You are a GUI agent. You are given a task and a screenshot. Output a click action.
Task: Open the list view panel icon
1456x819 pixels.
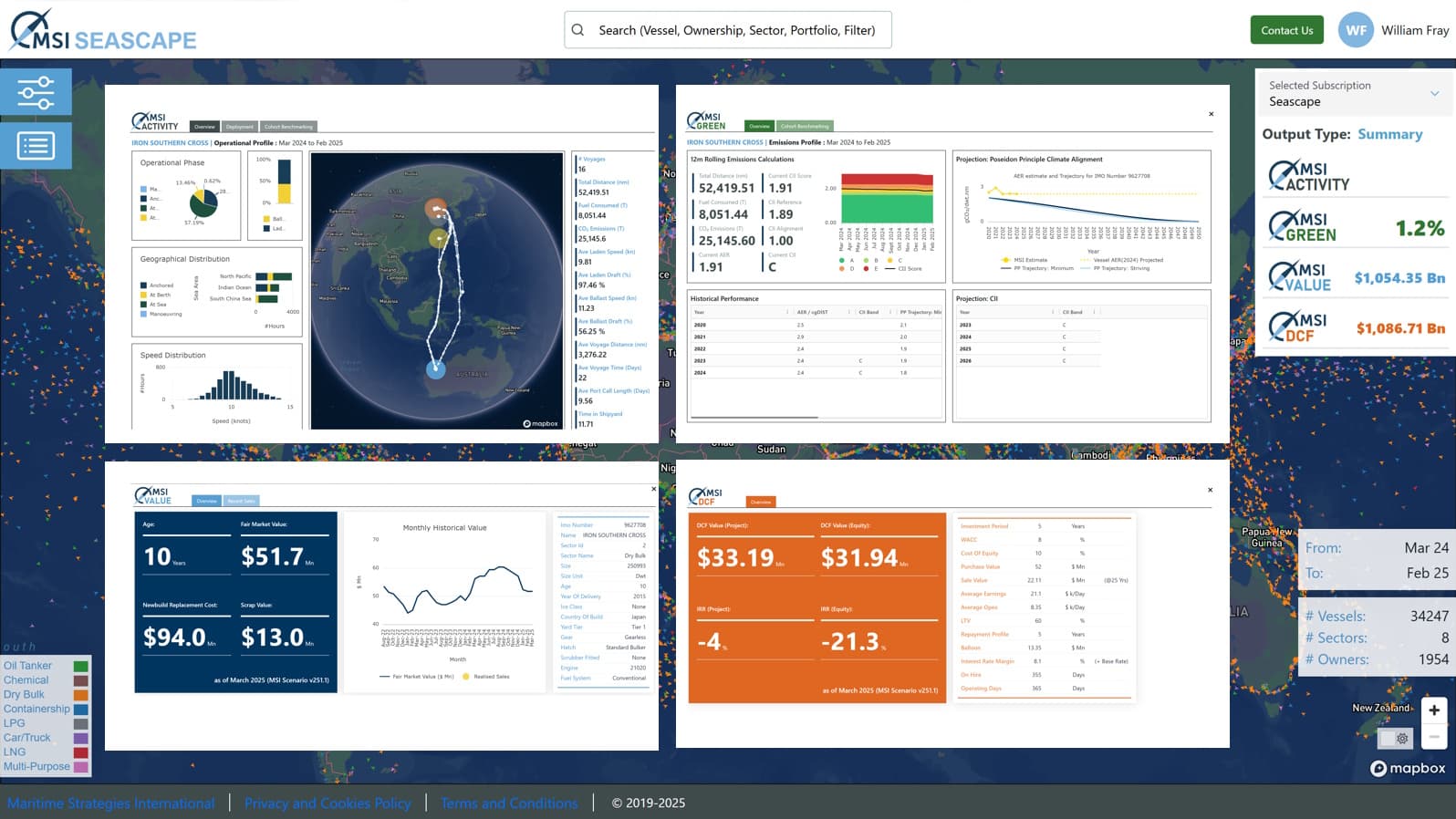tap(36, 146)
